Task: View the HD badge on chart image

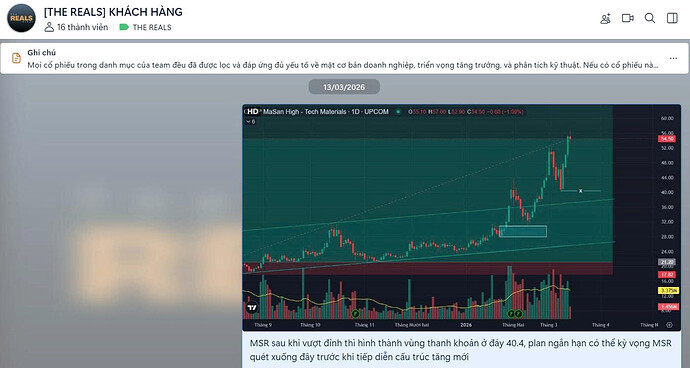Action: [253, 111]
